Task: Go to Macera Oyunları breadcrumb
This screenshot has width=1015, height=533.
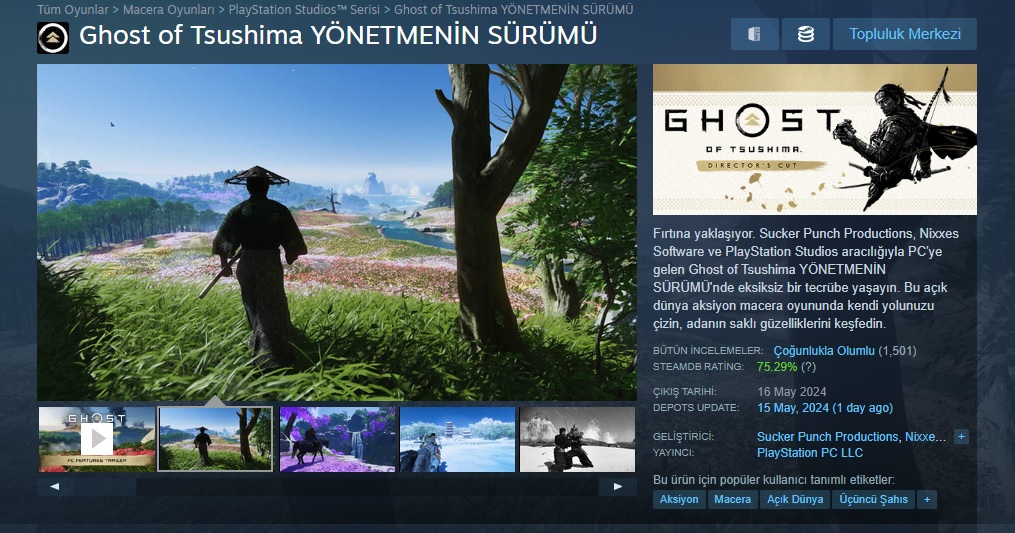Action: 168,10
